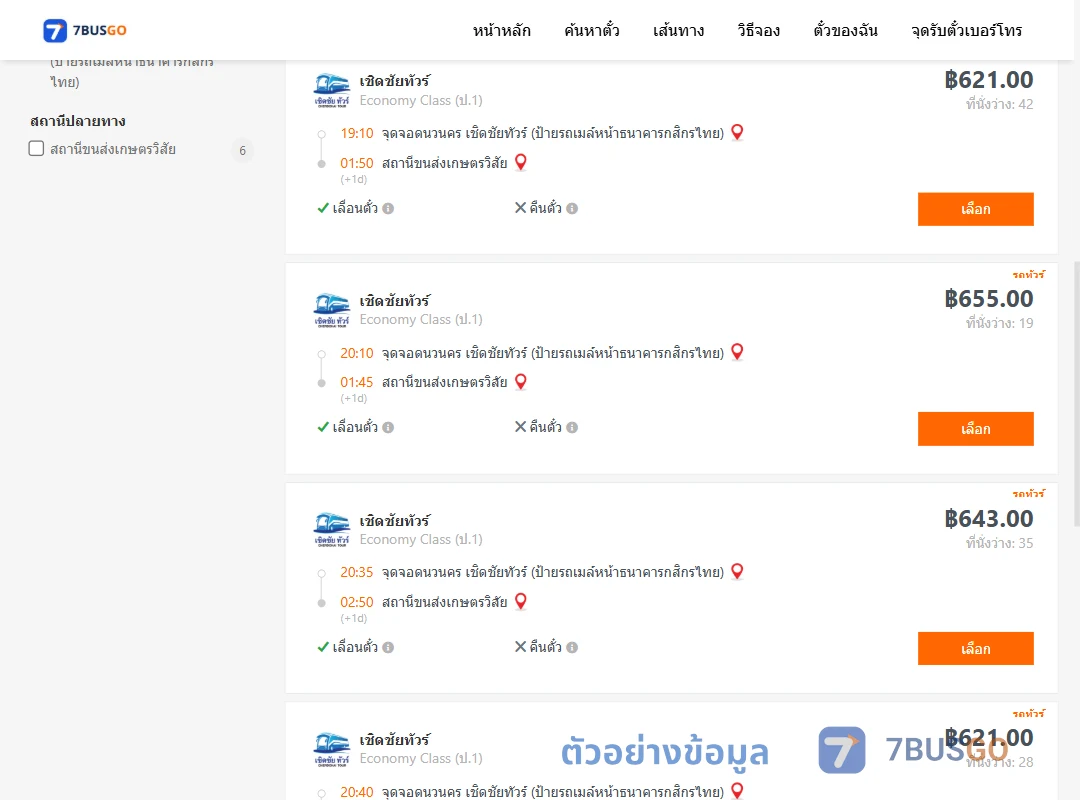Show เลื่อนตั๋ว info icon on ฿621.00 trip
Viewport: 1080px width, 800px height.
tap(388, 208)
